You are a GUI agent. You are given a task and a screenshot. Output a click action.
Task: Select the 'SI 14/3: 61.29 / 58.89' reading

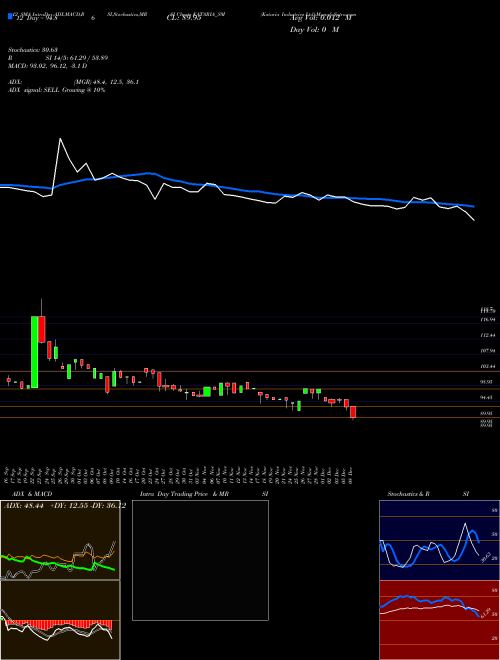(x=77, y=58)
